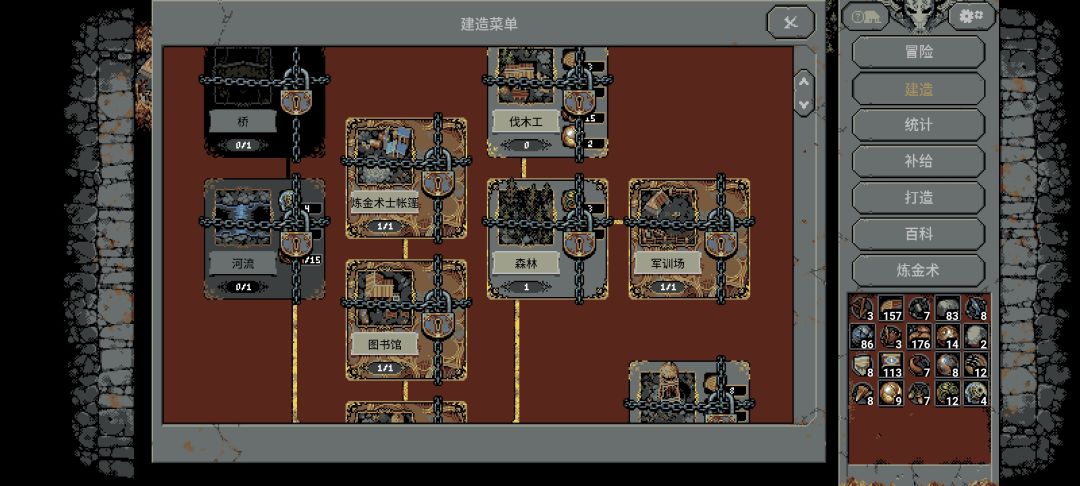
Task: Select the green coiled resource showing 12
Action: pyautogui.click(x=948, y=393)
